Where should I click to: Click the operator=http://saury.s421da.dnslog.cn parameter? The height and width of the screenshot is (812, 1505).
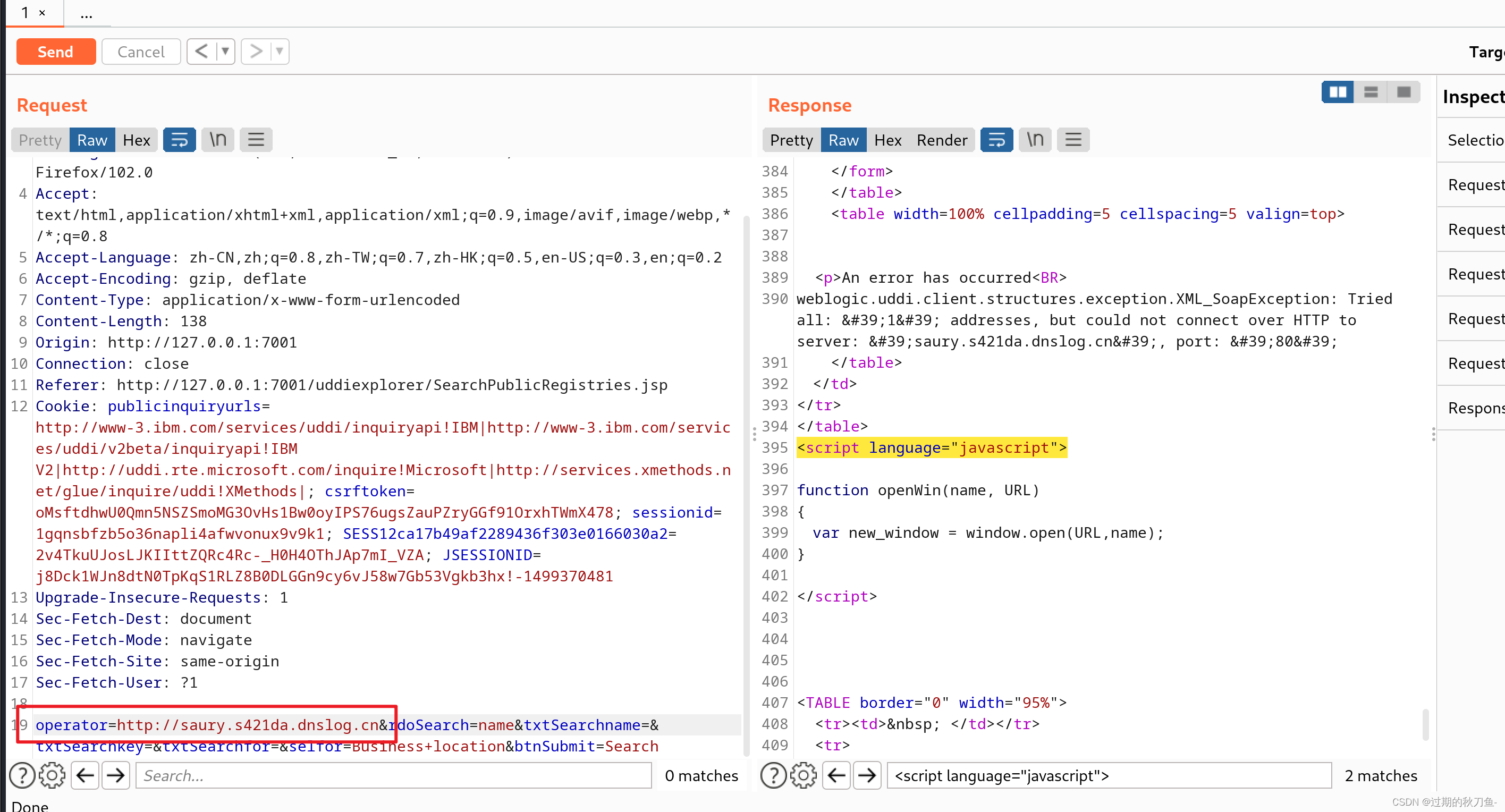click(x=207, y=725)
